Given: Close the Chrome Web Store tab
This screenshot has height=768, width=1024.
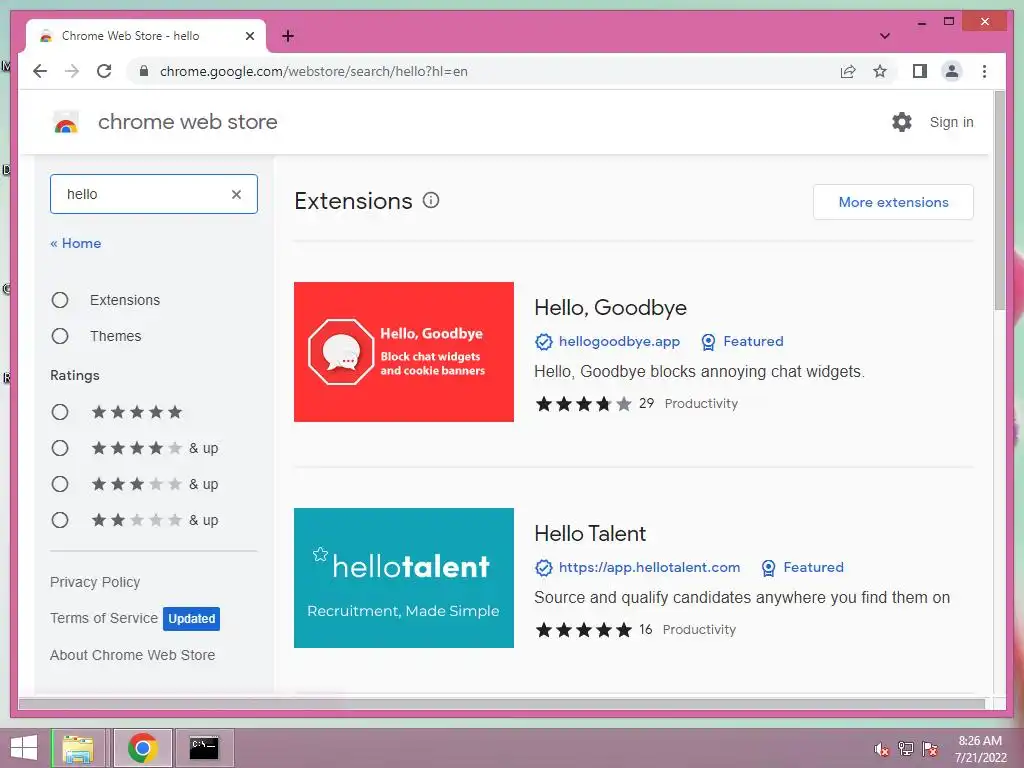Looking at the screenshot, I should pyautogui.click(x=249, y=36).
